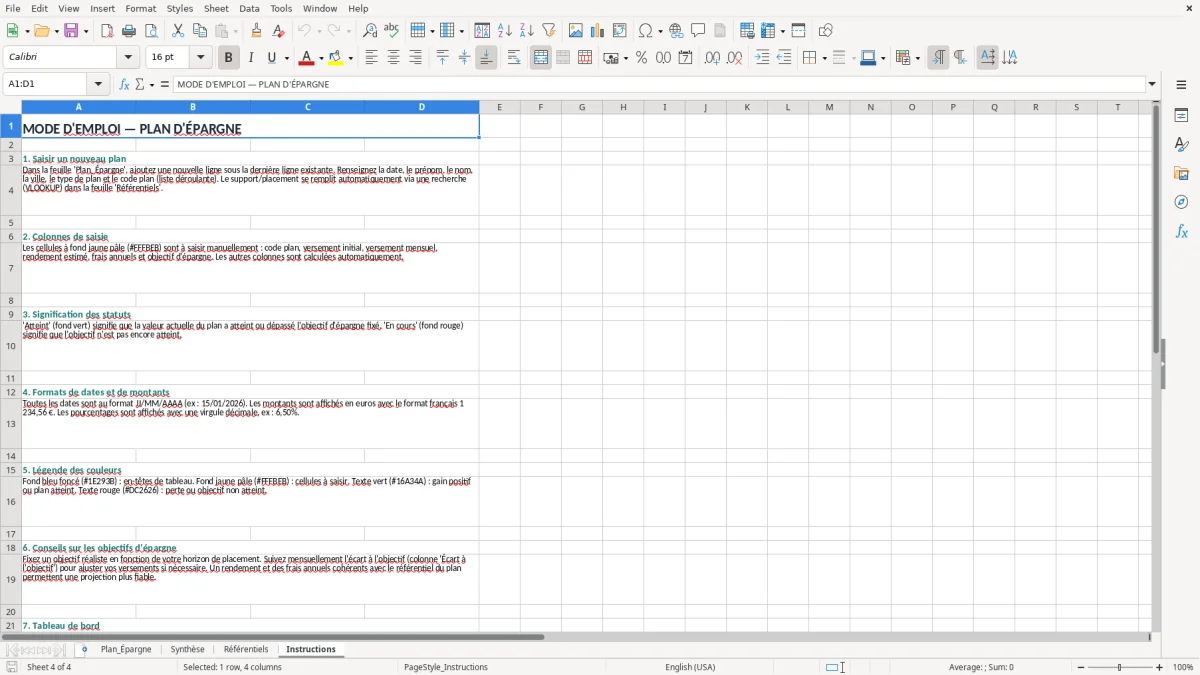Switch to the Référentiels sheet tab
Viewport: 1200px width, 675px height.
pos(246,649)
